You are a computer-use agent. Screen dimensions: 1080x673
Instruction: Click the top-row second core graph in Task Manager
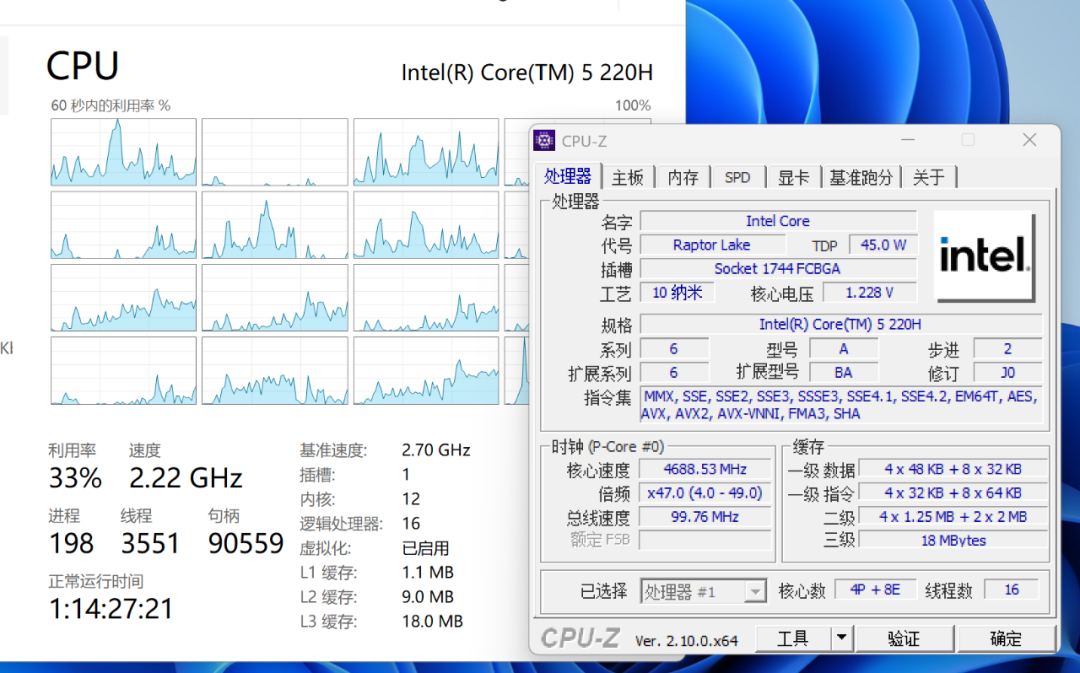pyautogui.click(x=275, y=152)
